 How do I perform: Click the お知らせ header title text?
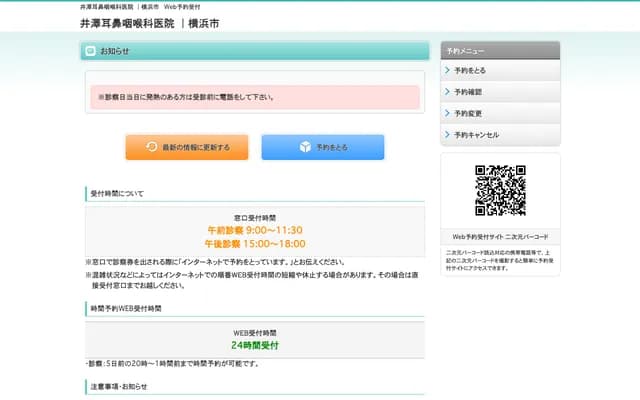115,51
